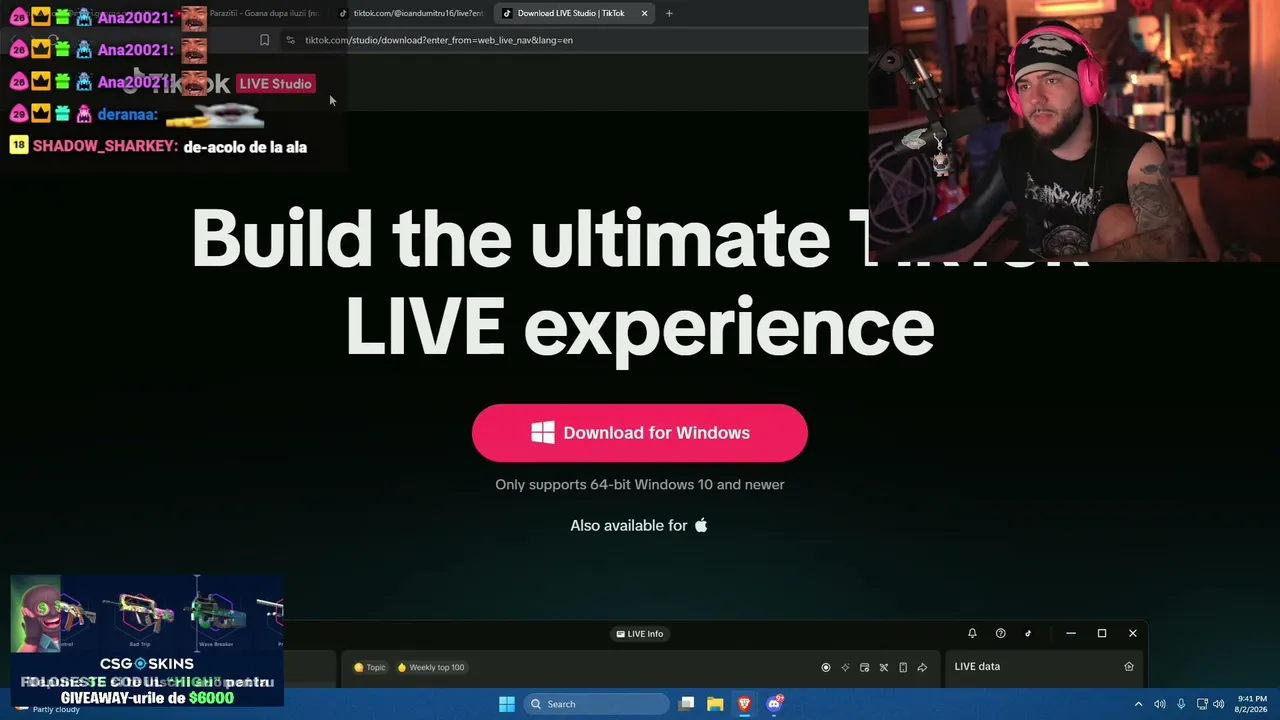Open a new browser tab
Viewport: 1280px width, 720px height.
[x=669, y=13]
